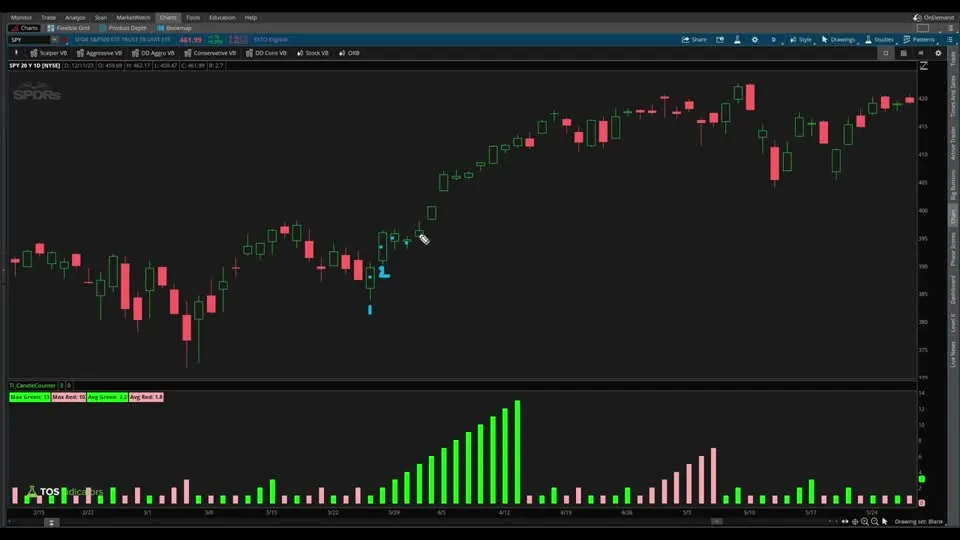Select the Stock VB preset
960x540 pixels.
(x=313, y=53)
